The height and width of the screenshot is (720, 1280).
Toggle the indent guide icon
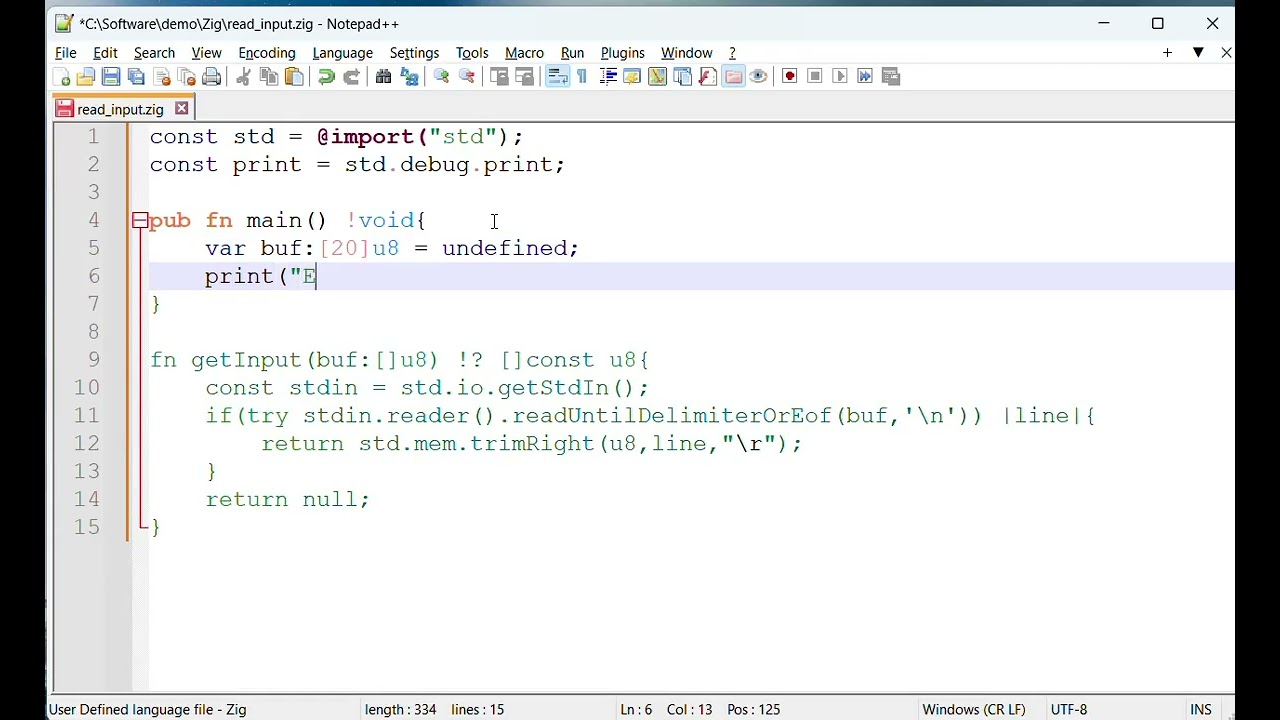608,77
